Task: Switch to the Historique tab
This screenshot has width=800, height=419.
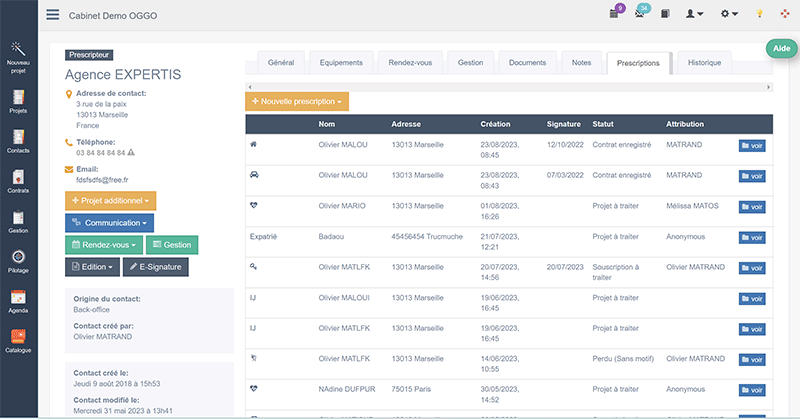Action: pos(704,63)
